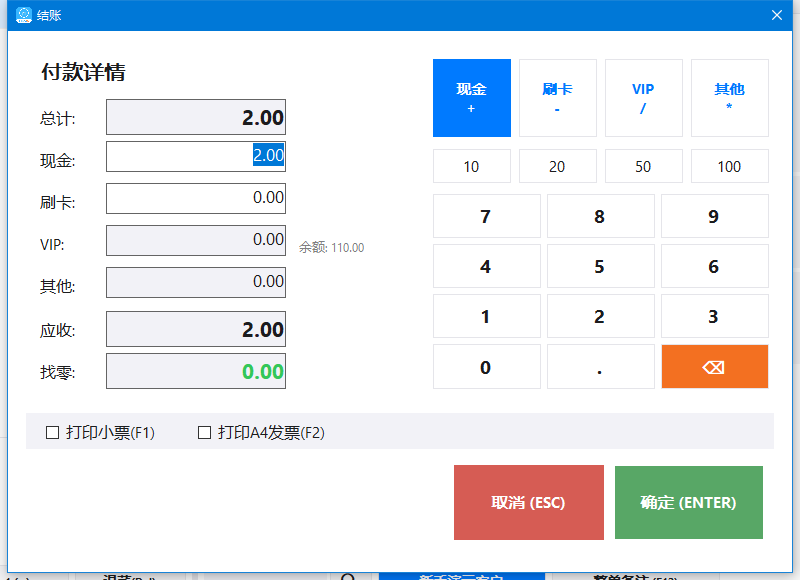Add quick amount 100

pos(730,166)
